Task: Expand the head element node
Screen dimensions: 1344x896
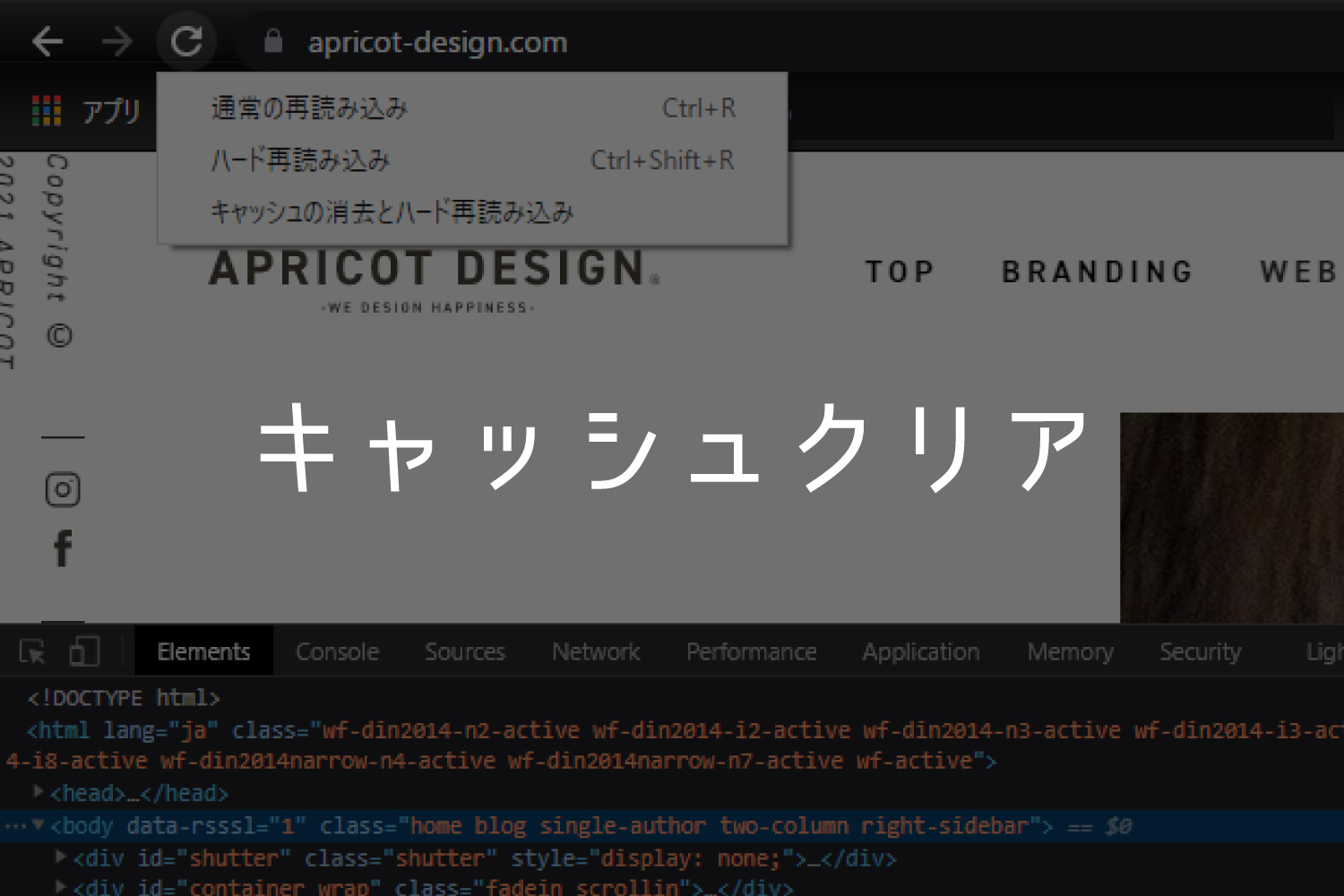Action: click(x=39, y=791)
